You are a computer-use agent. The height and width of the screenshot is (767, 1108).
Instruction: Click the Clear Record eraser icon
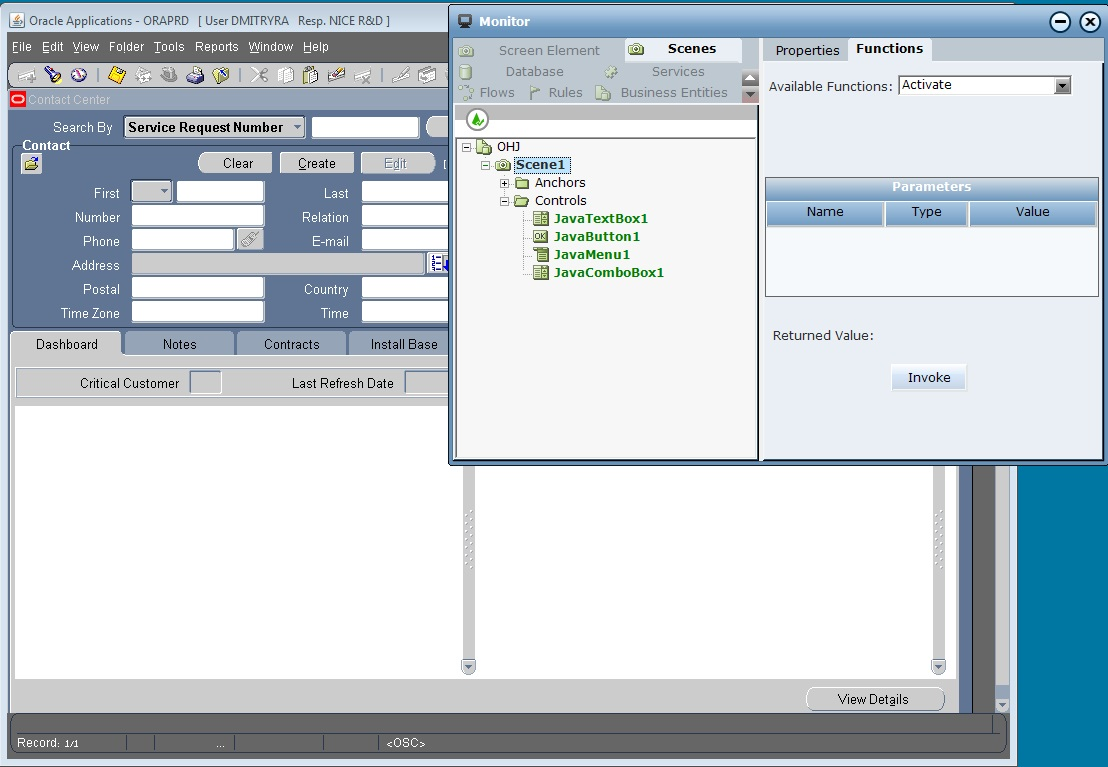[336, 74]
